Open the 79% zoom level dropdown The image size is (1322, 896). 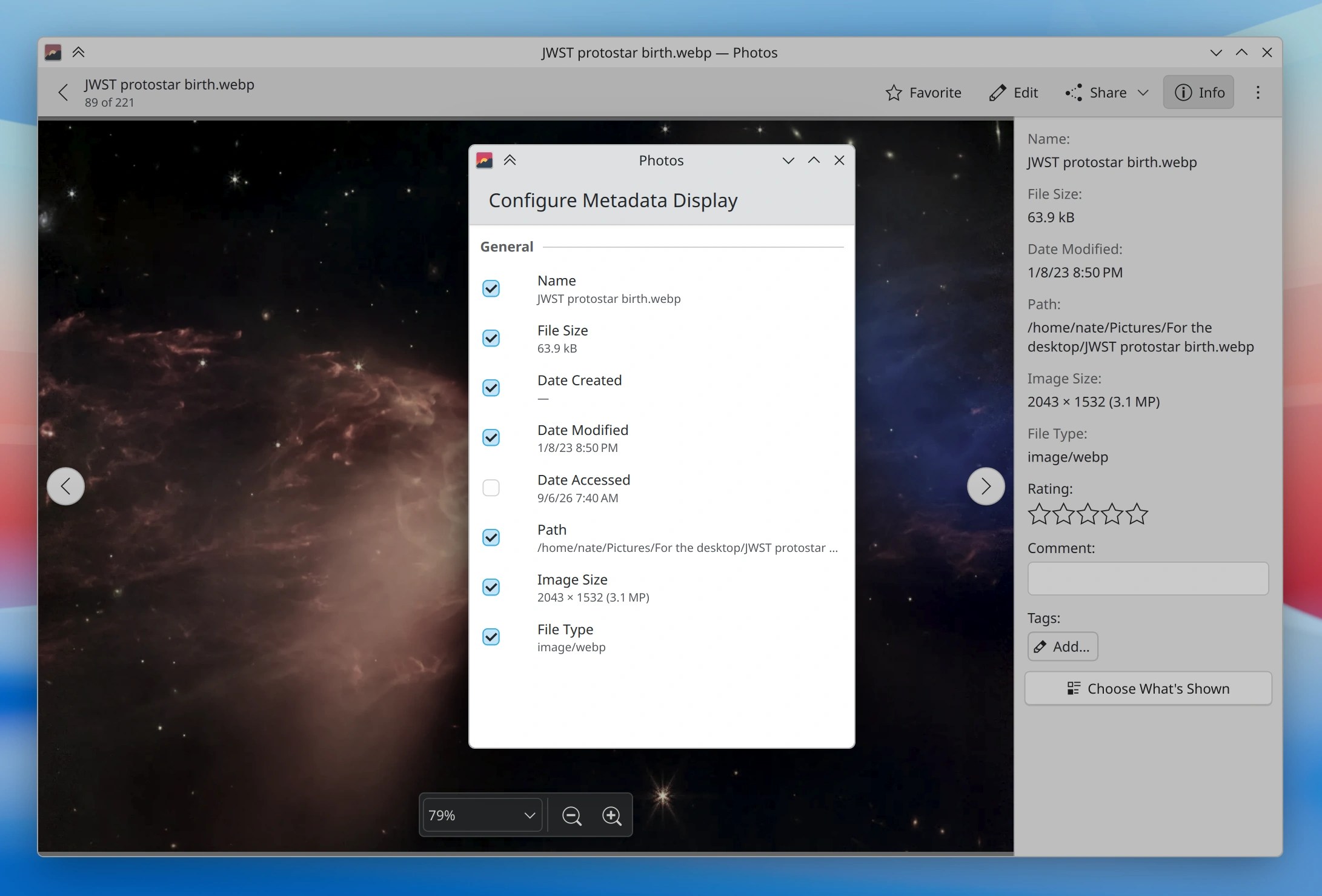click(482, 815)
